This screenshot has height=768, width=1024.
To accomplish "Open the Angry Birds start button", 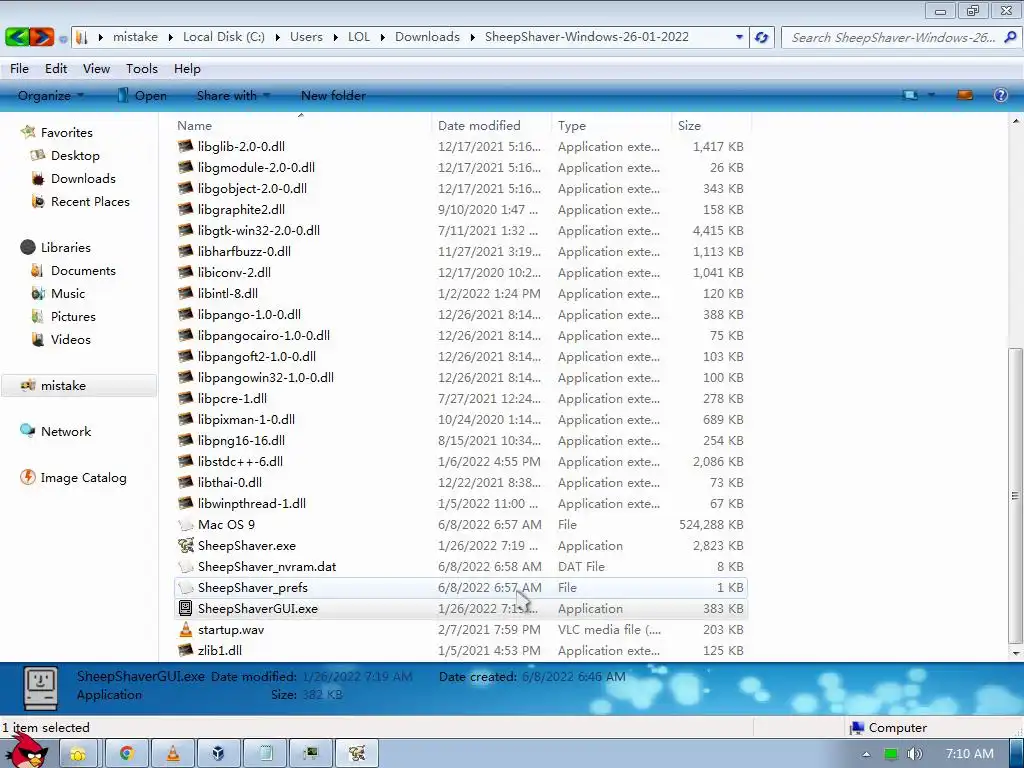I will click(27, 750).
